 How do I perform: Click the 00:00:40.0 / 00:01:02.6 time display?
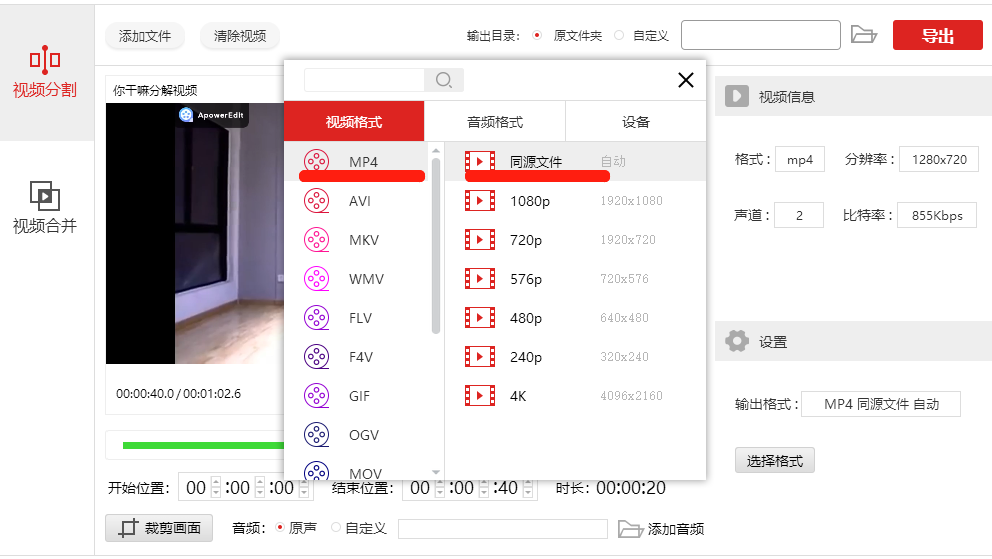(178, 393)
